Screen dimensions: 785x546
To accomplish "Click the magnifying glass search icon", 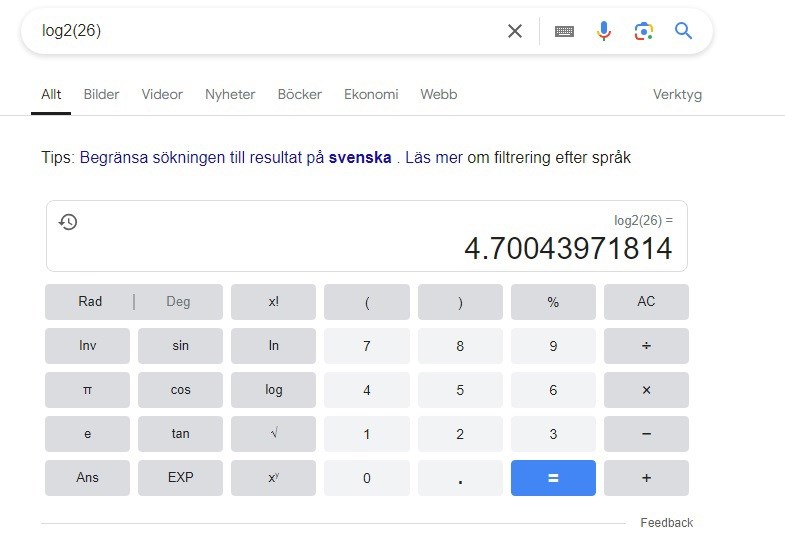I will [x=684, y=31].
